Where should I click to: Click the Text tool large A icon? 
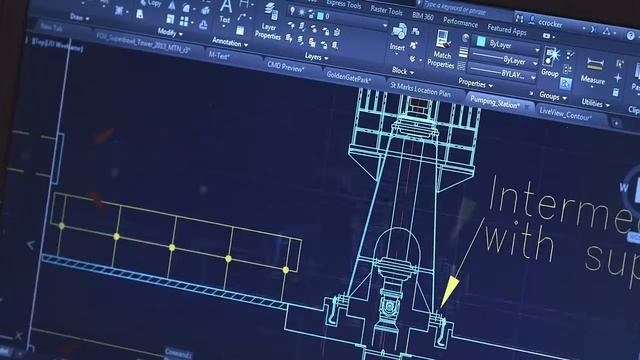coord(226,6)
